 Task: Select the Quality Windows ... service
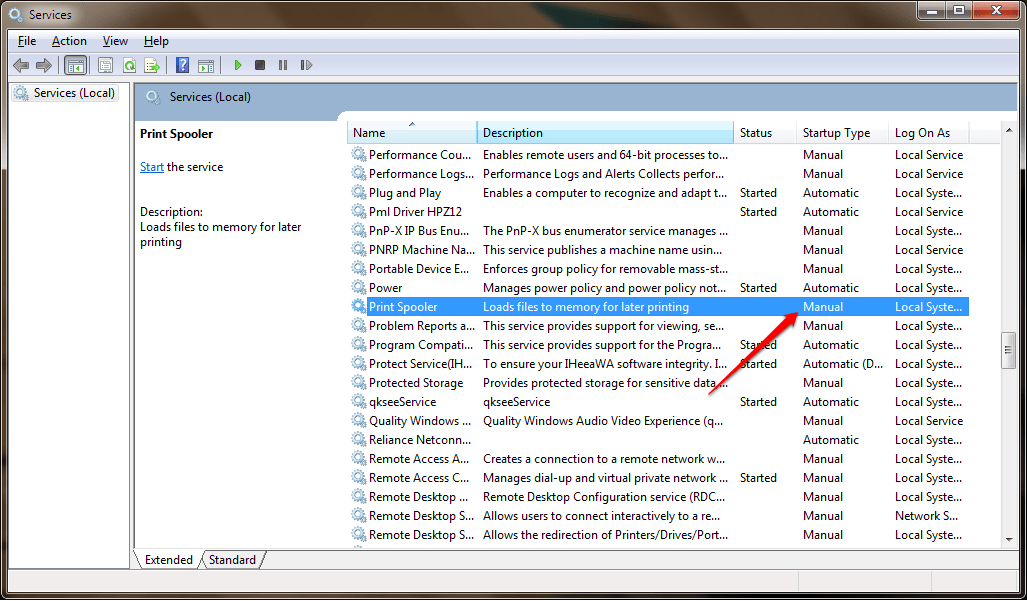tap(420, 420)
